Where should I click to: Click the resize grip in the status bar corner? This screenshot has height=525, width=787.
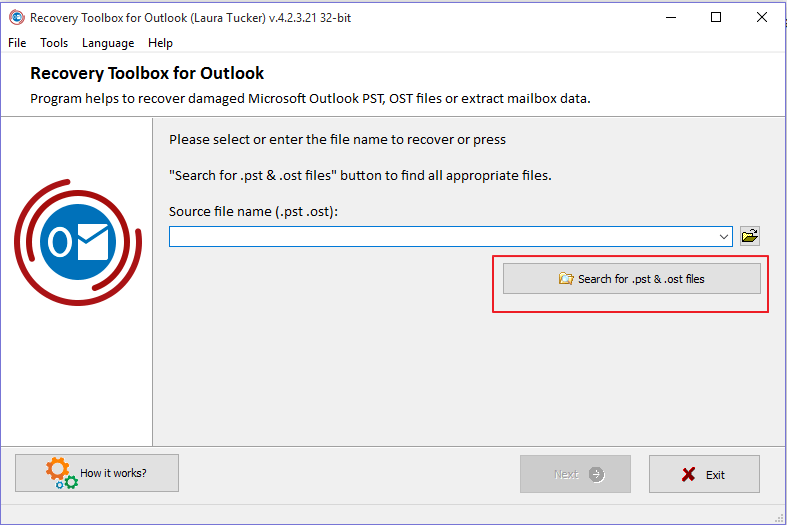click(x=779, y=518)
